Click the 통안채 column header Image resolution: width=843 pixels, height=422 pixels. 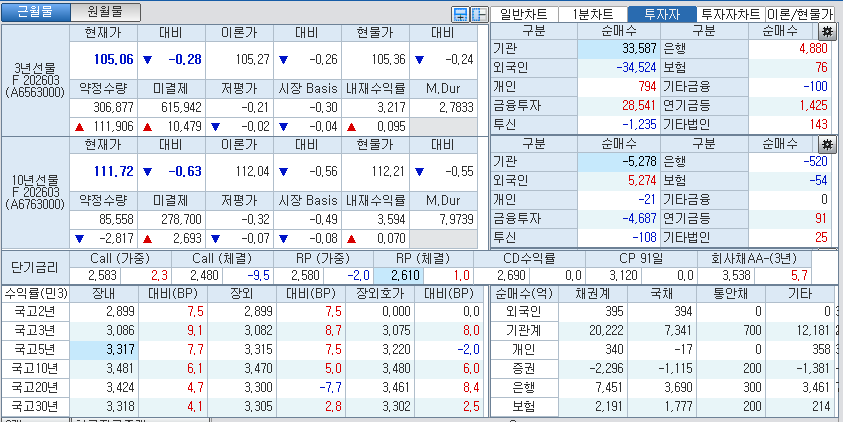pyautogui.click(x=731, y=294)
